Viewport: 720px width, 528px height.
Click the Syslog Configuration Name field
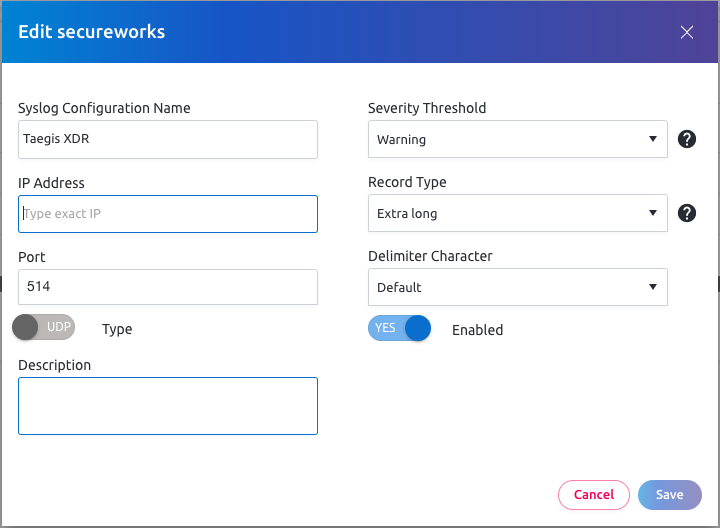[x=168, y=140]
